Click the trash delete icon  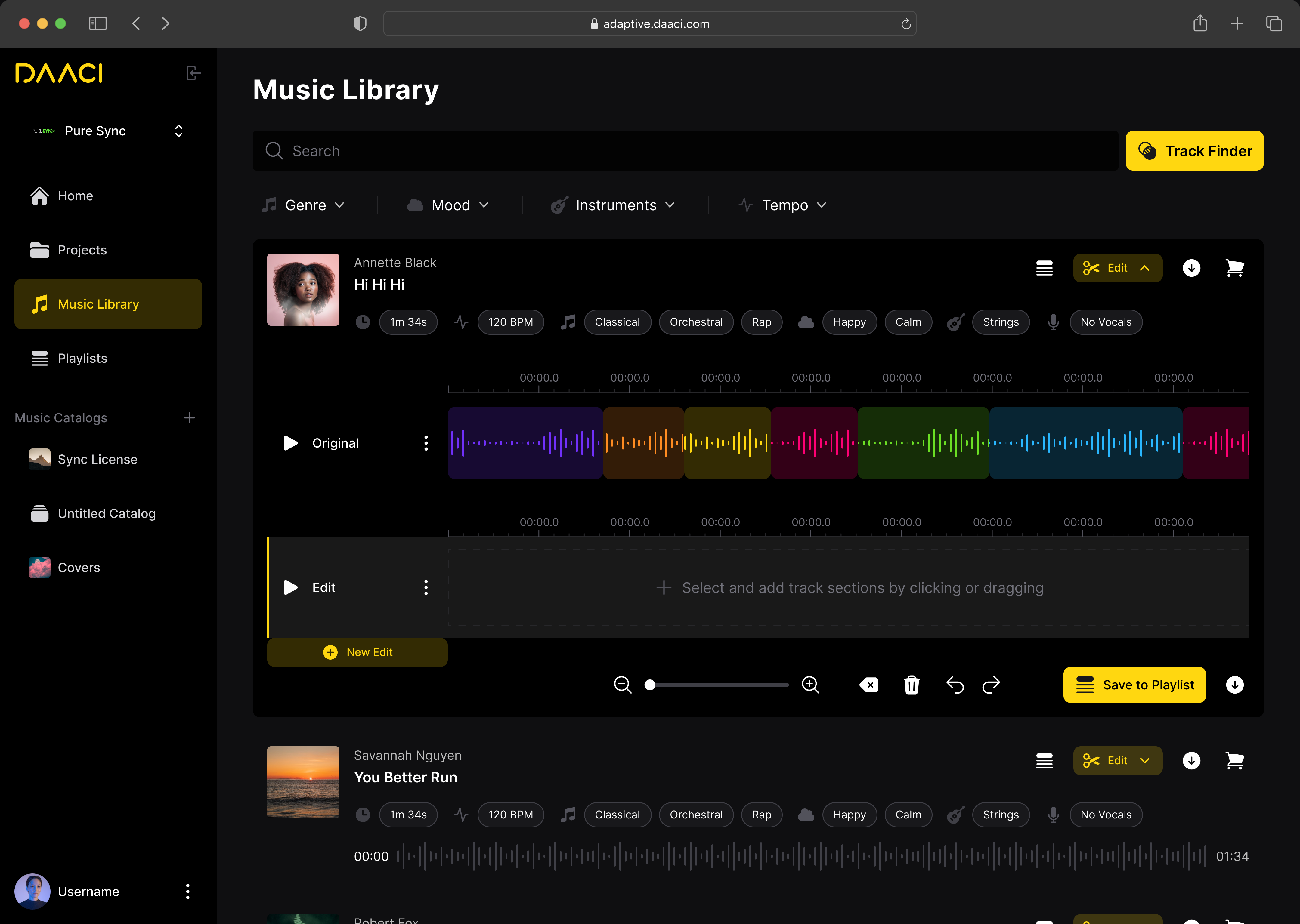pos(911,685)
